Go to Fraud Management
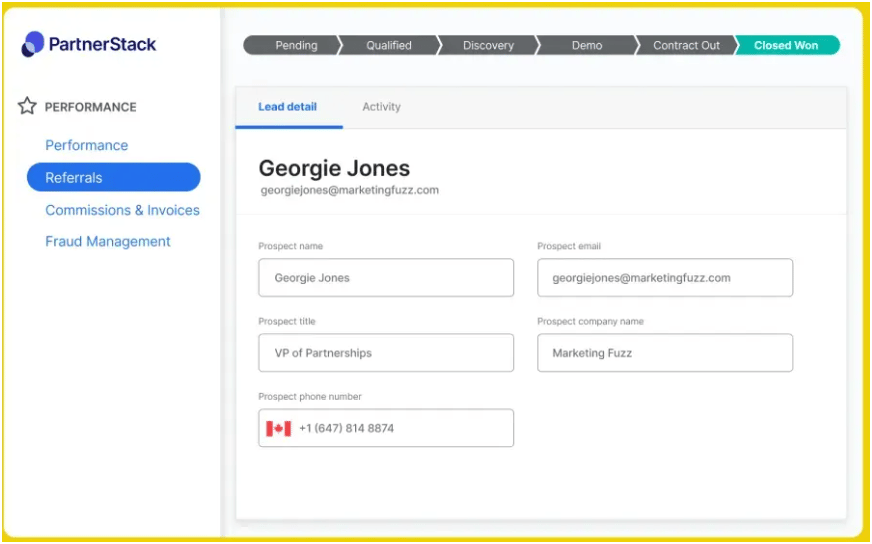Image resolution: width=872 pixels, height=544 pixels. tap(108, 241)
